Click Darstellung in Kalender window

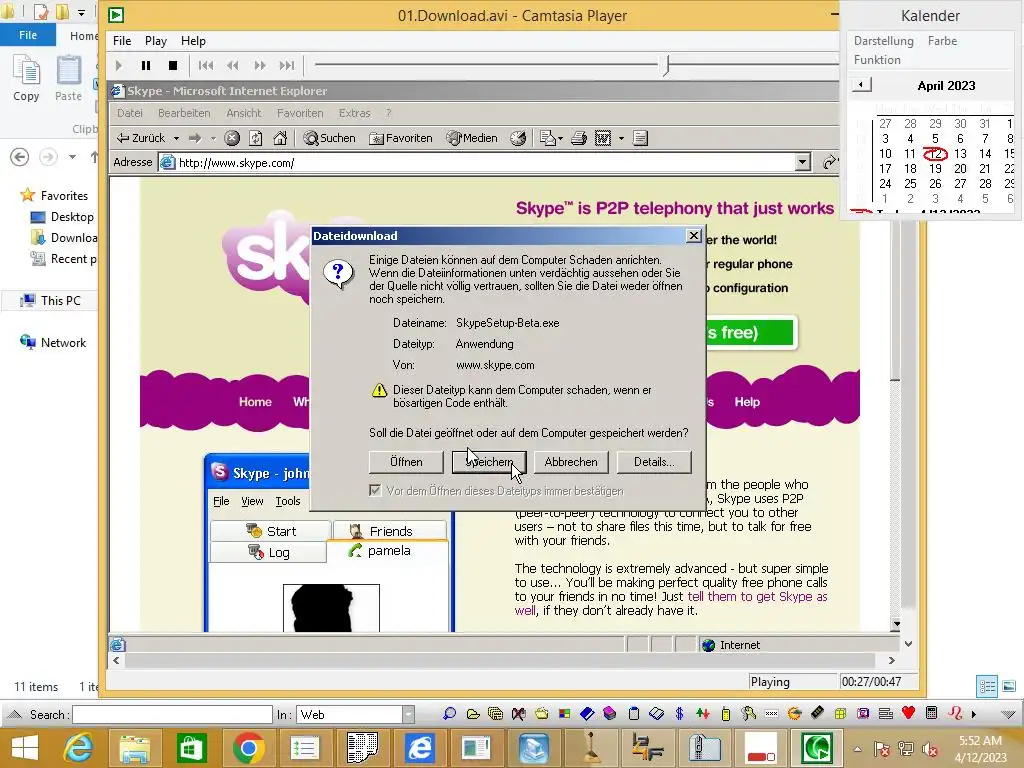(x=884, y=40)
